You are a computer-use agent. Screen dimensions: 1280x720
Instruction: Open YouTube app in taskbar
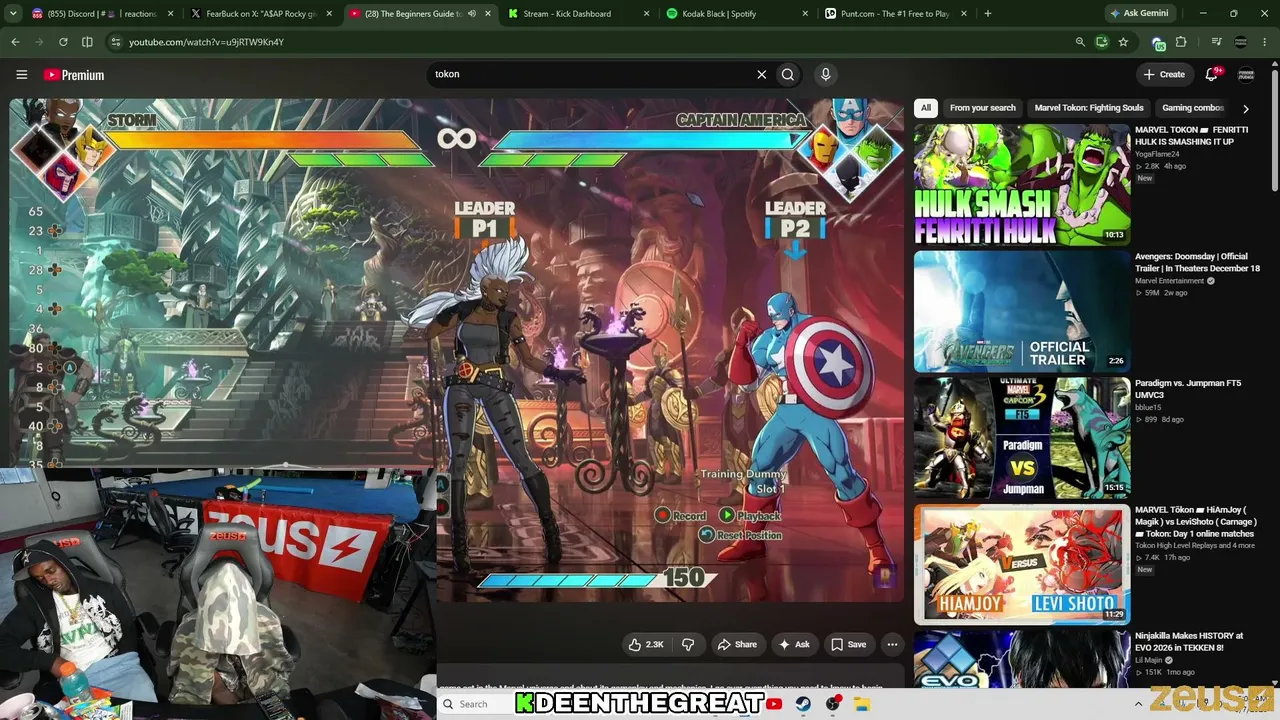click(774, 704)
